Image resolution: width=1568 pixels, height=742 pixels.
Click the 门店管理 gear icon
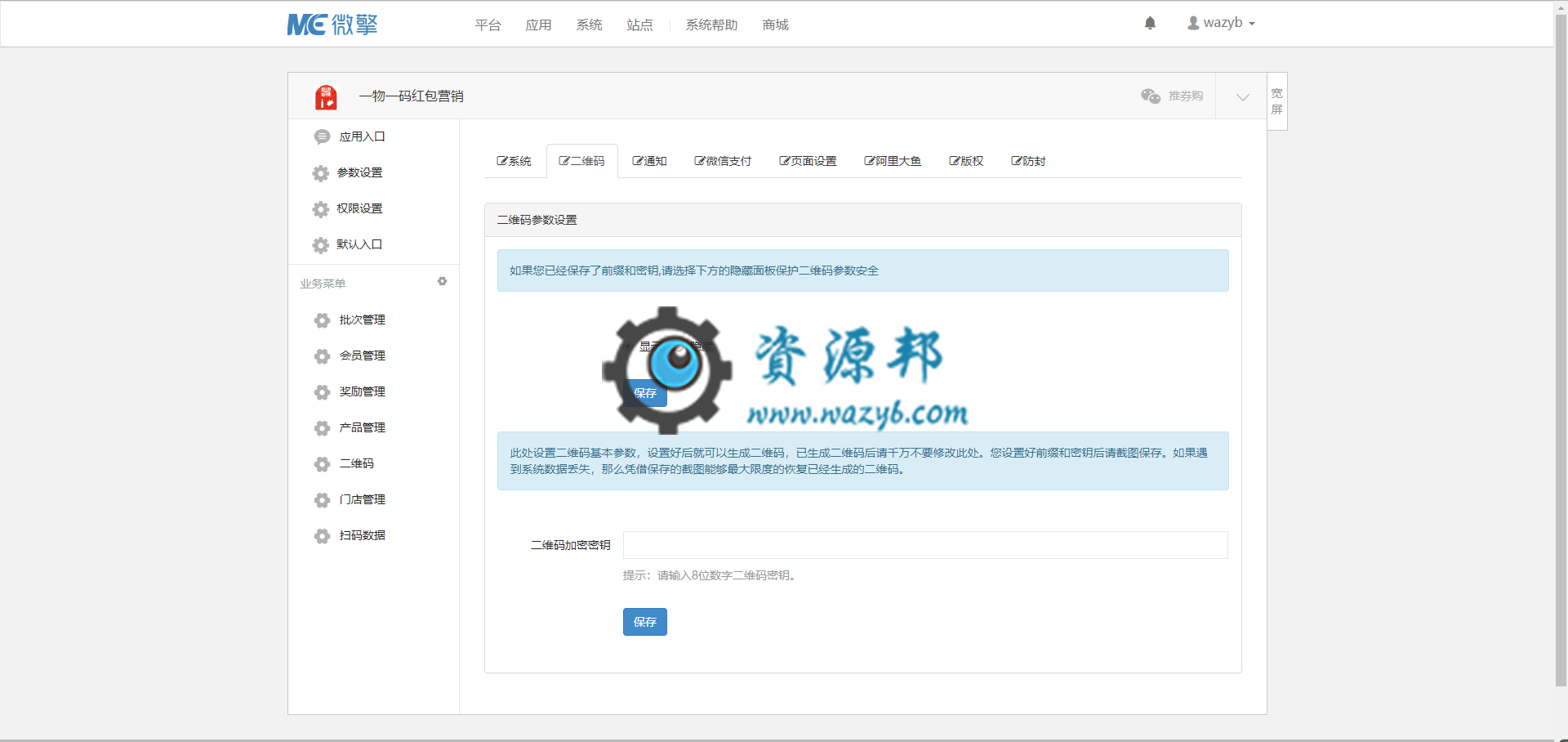point(323,500)
